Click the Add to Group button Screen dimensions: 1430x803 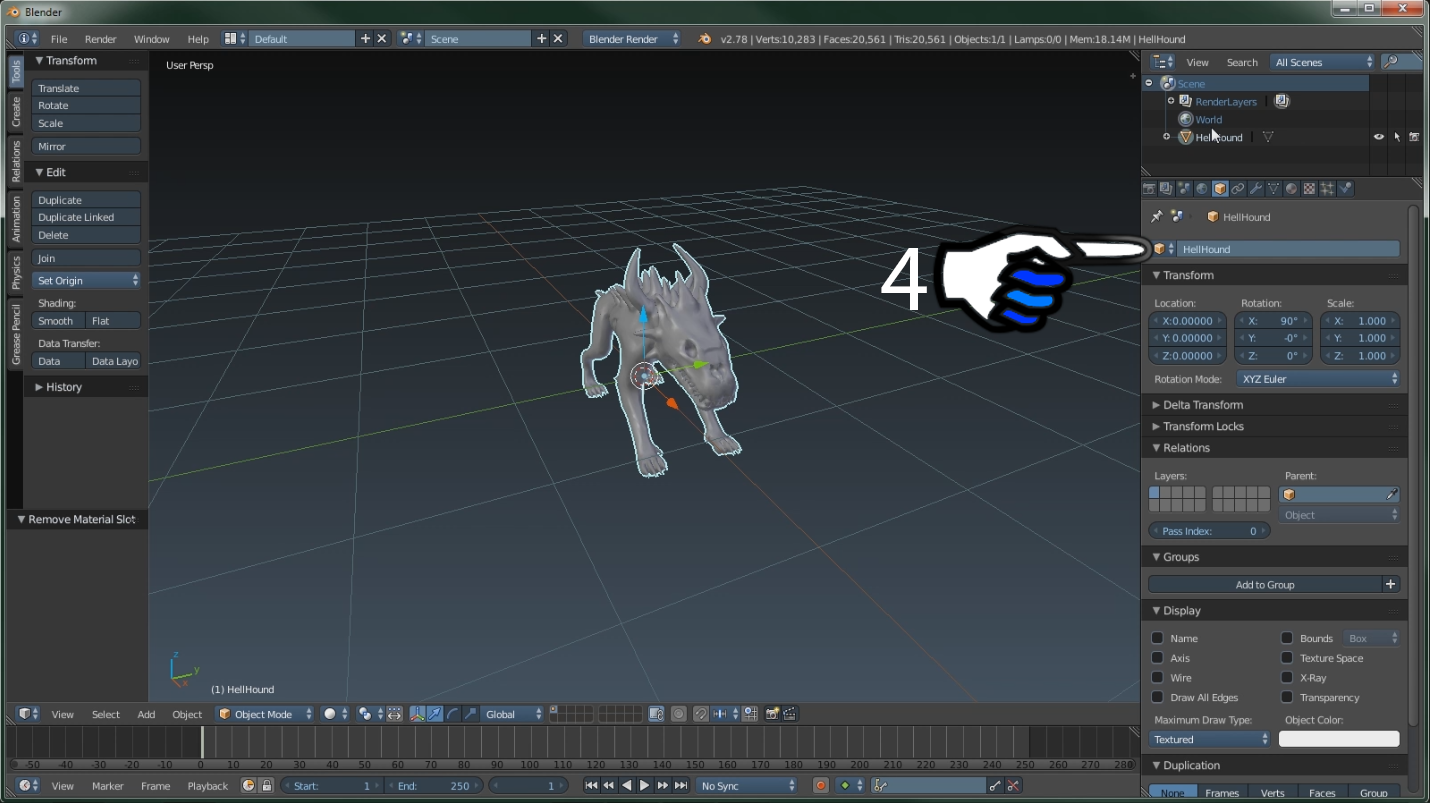coord(1265,584)
